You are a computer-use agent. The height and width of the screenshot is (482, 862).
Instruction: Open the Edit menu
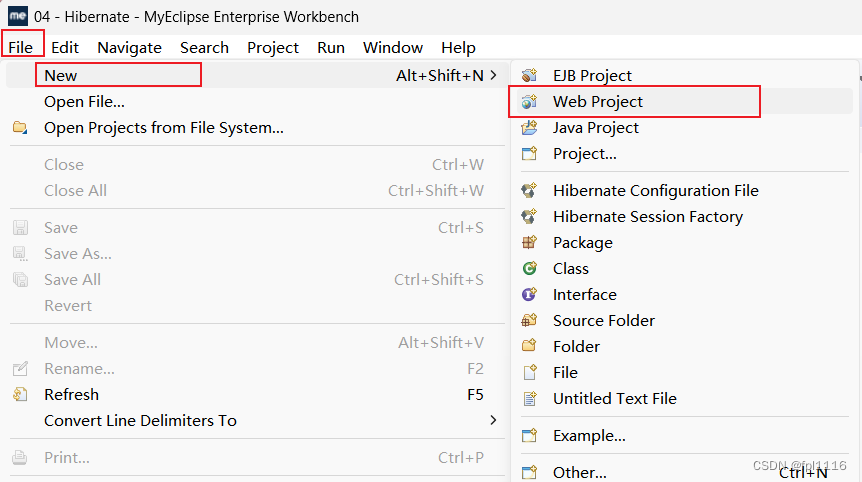tap(65, 47)
